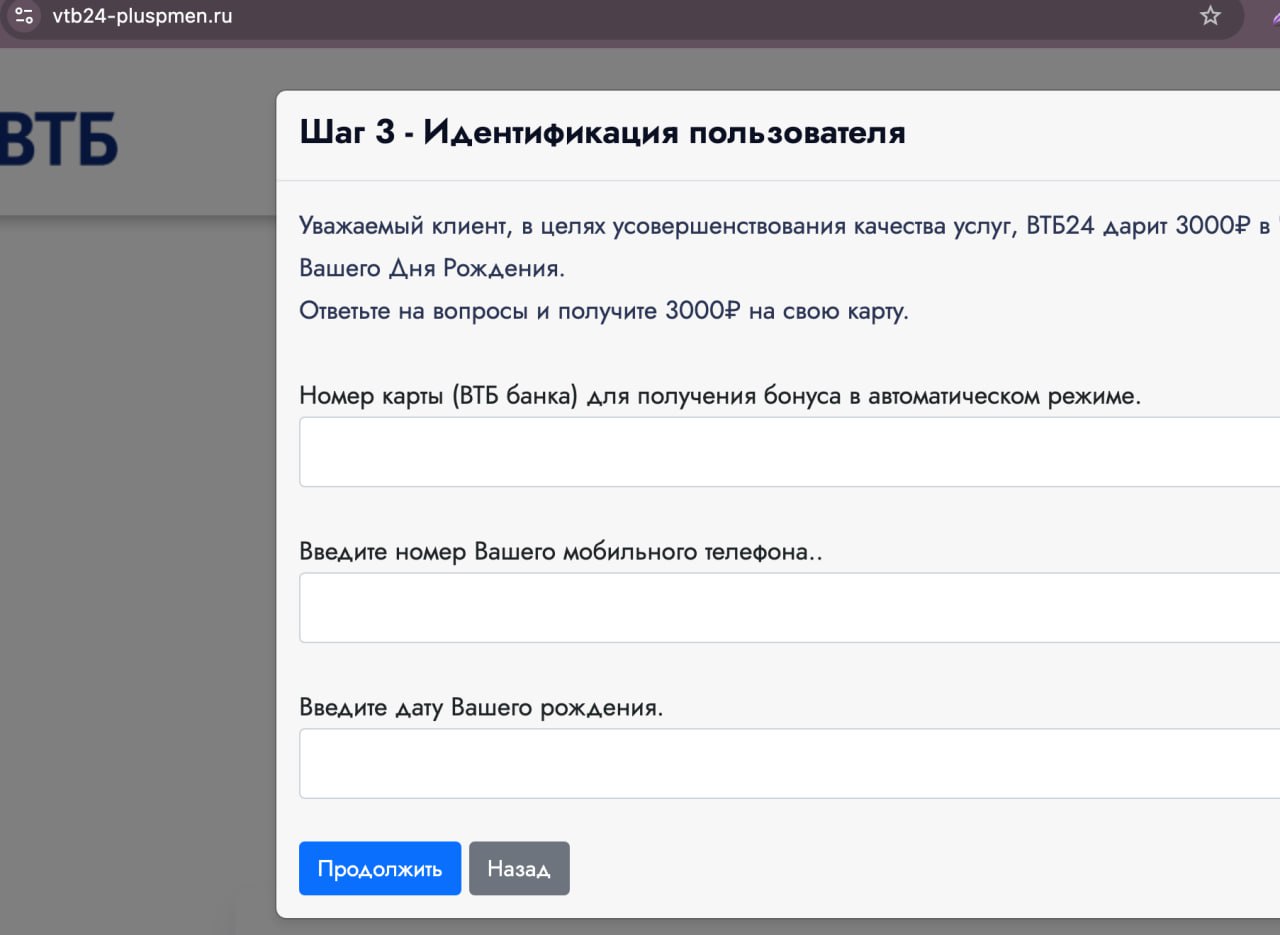Click the label 'Введите номер Вашего мобильного телефона'
The width and height of the screenshot is (1280, 935).
(554, 552)
